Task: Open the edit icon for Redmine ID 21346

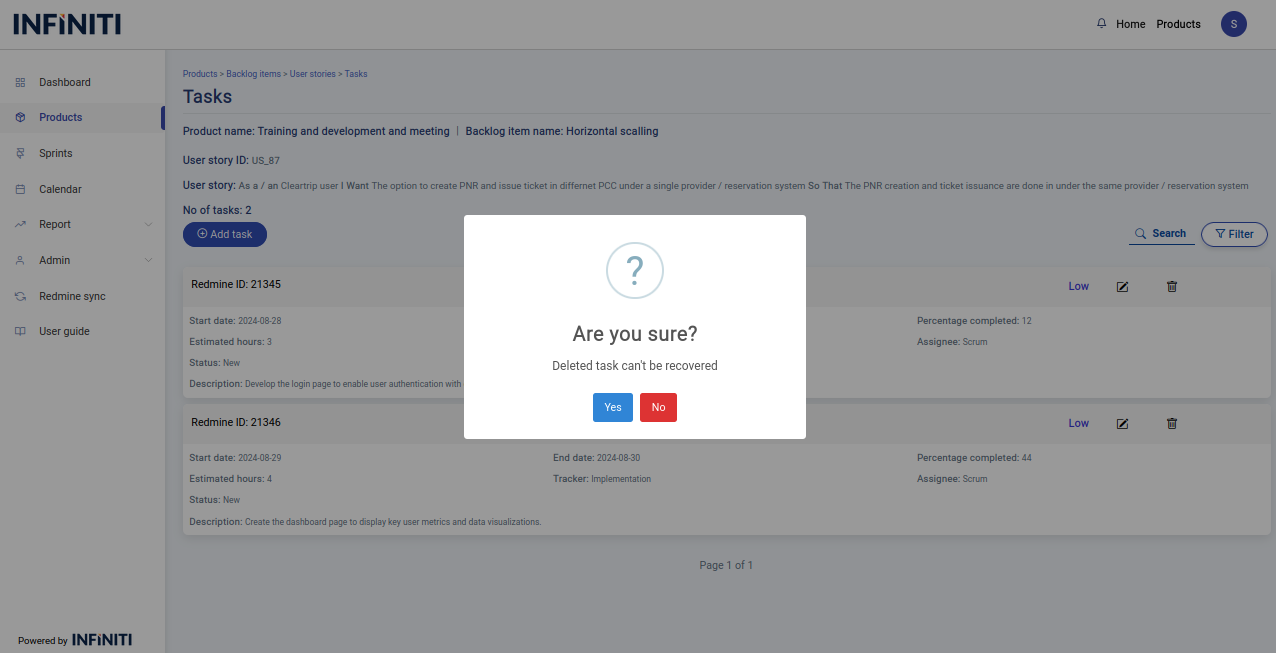Action: point(1122,423)
